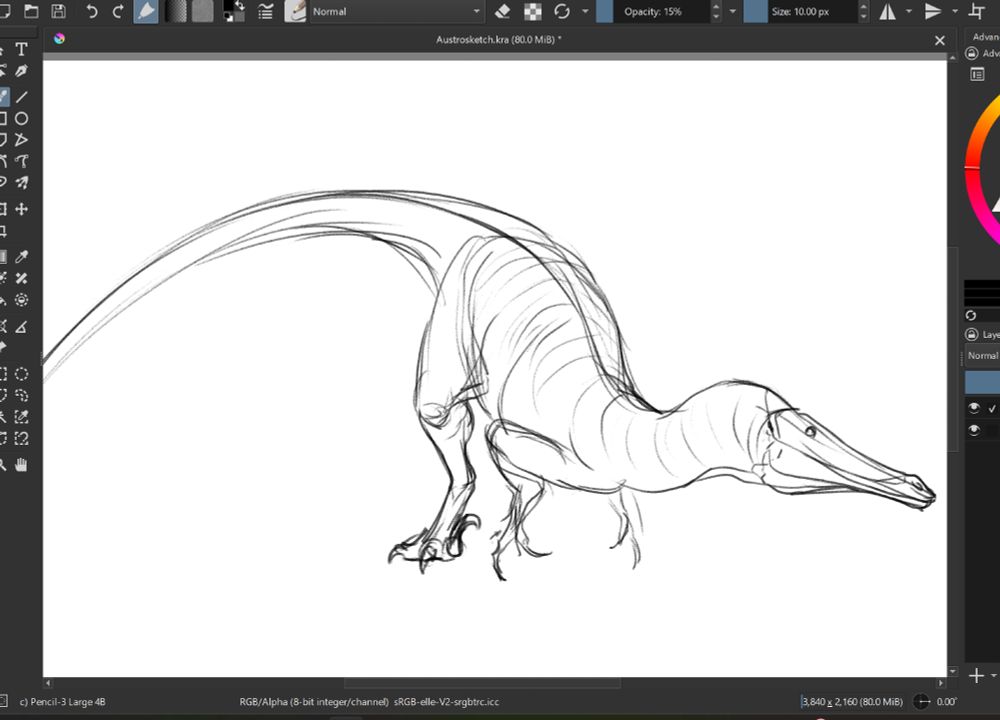Expand the add layer dropdown arrow
The image size is (1000, 720).
click(994, 675)
